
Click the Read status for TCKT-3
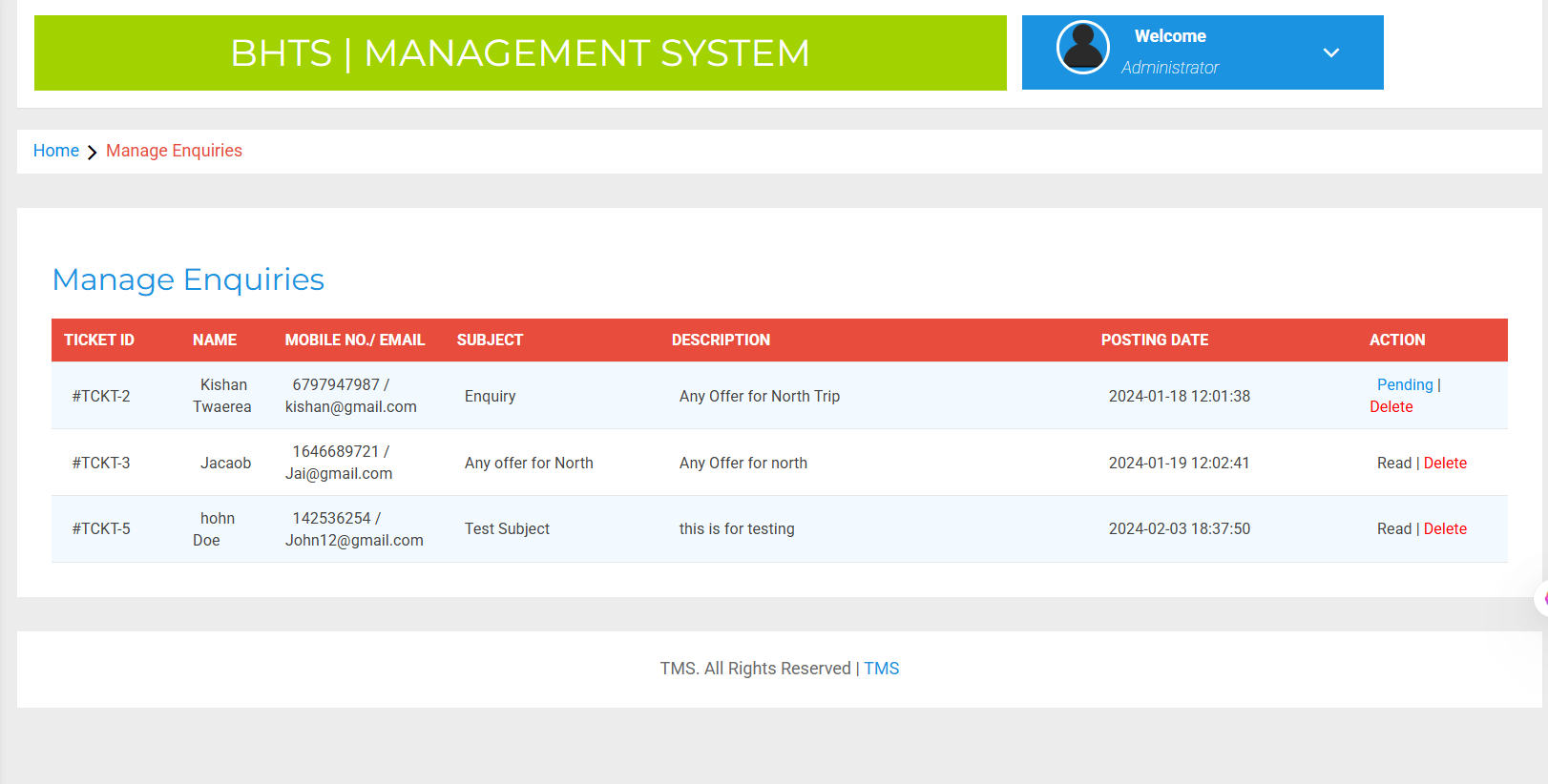pos(1394,463)
